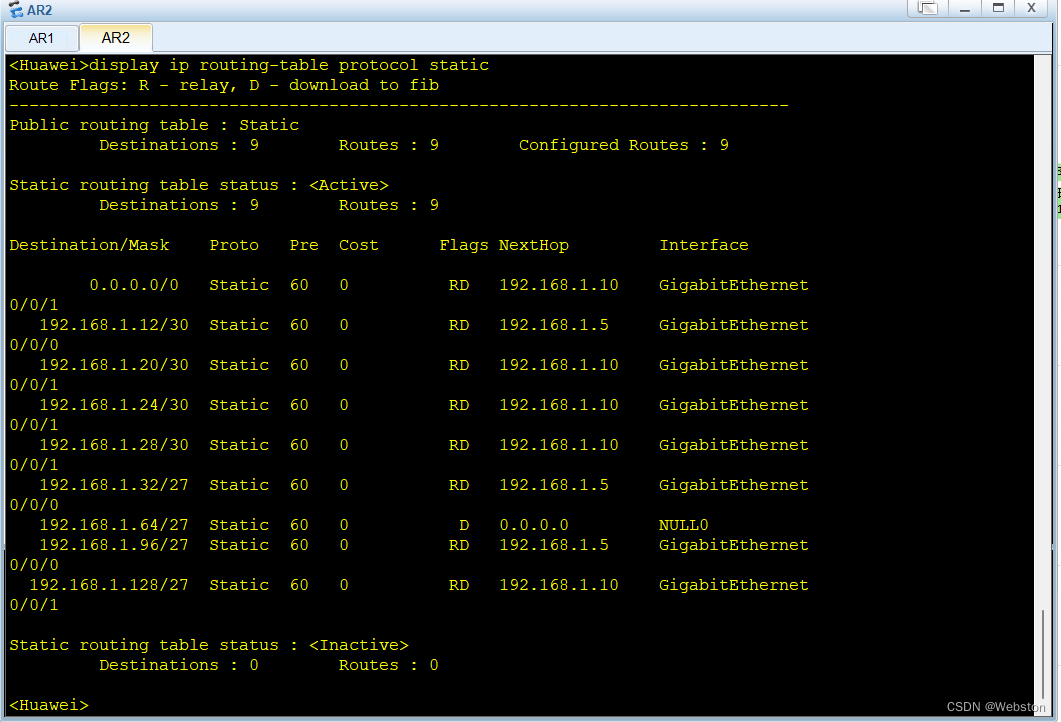Click the 192.168.1.24/30 destination entry
This screenshot has width=1061, height=722.
click(x=114, y=405)
